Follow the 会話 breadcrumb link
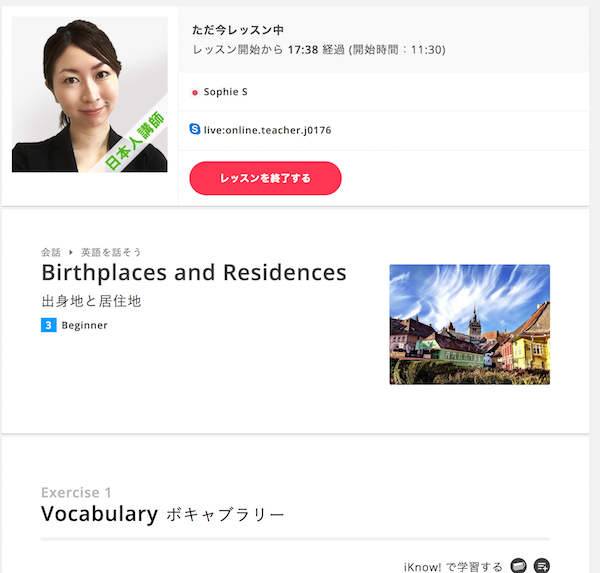 51,252
